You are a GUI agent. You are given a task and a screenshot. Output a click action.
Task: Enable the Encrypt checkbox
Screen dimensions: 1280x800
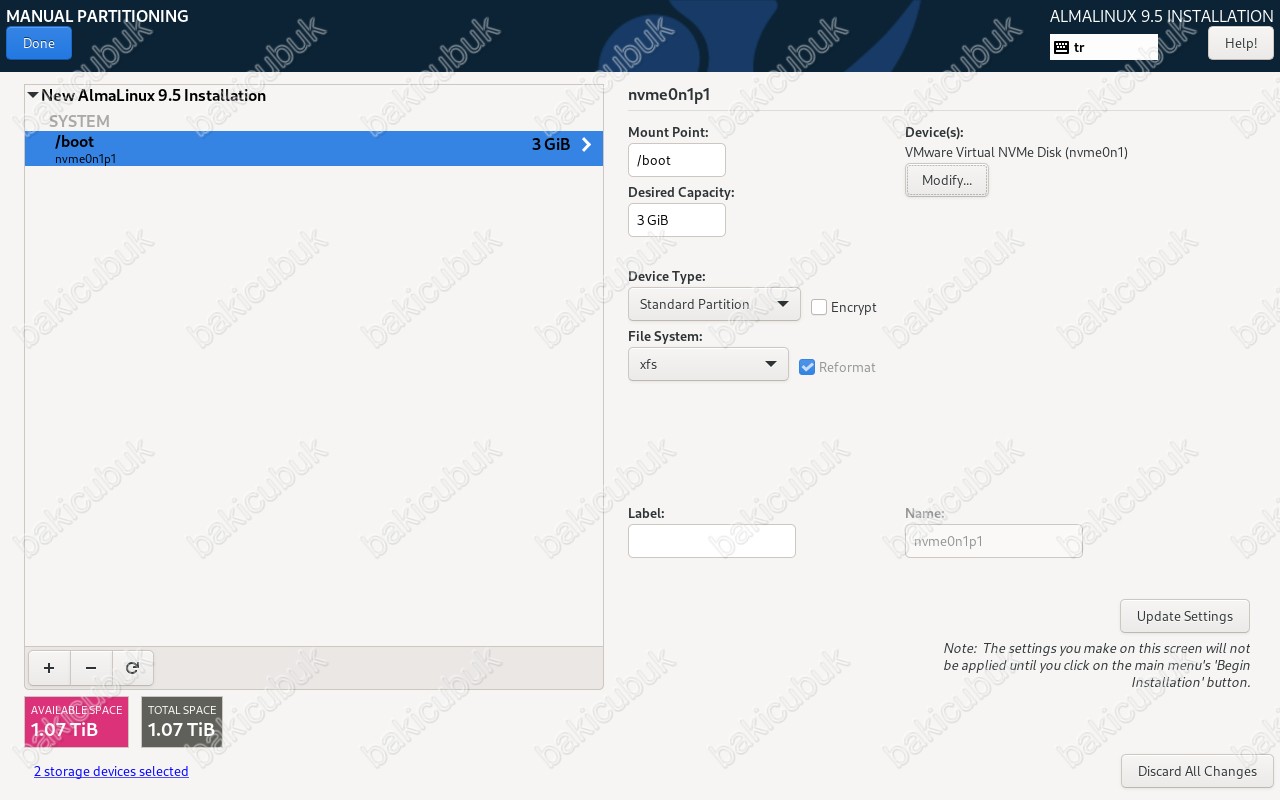click(x=819, y=307)
